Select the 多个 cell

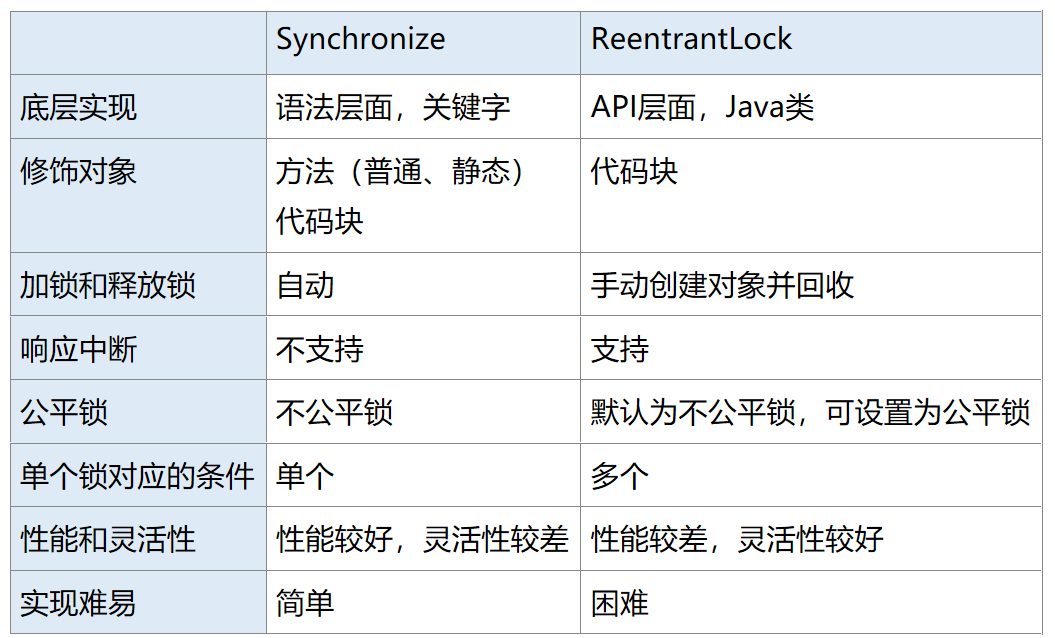point(620,476)
